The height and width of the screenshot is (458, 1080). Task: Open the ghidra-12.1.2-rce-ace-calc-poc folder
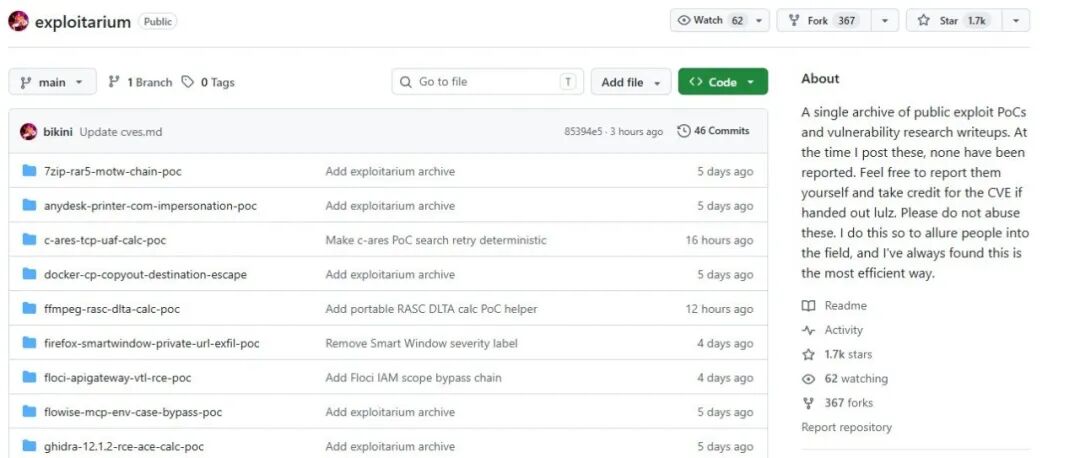[124, 447]
